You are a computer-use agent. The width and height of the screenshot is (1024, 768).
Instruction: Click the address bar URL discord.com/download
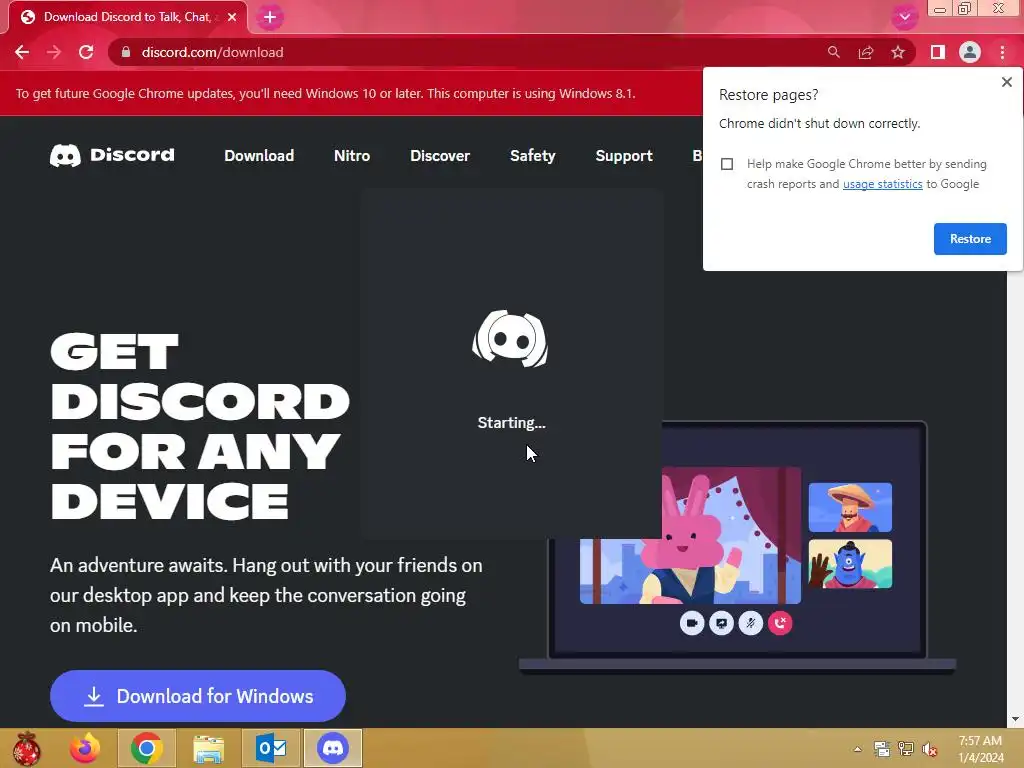pyautogui.click(x=212, y=52)
